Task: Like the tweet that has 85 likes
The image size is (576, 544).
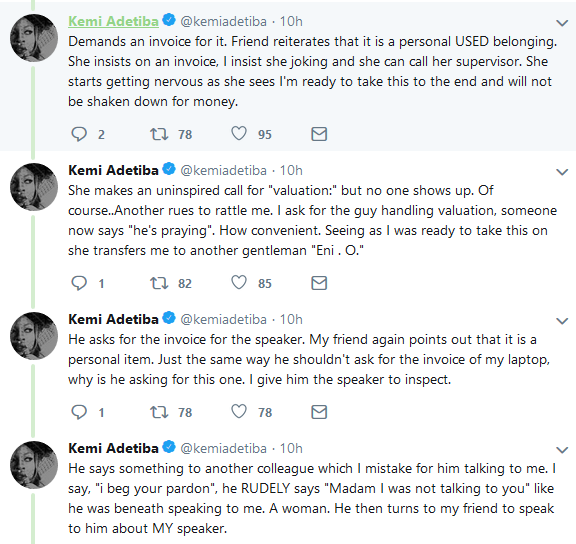Action: [x=239, y=283]
